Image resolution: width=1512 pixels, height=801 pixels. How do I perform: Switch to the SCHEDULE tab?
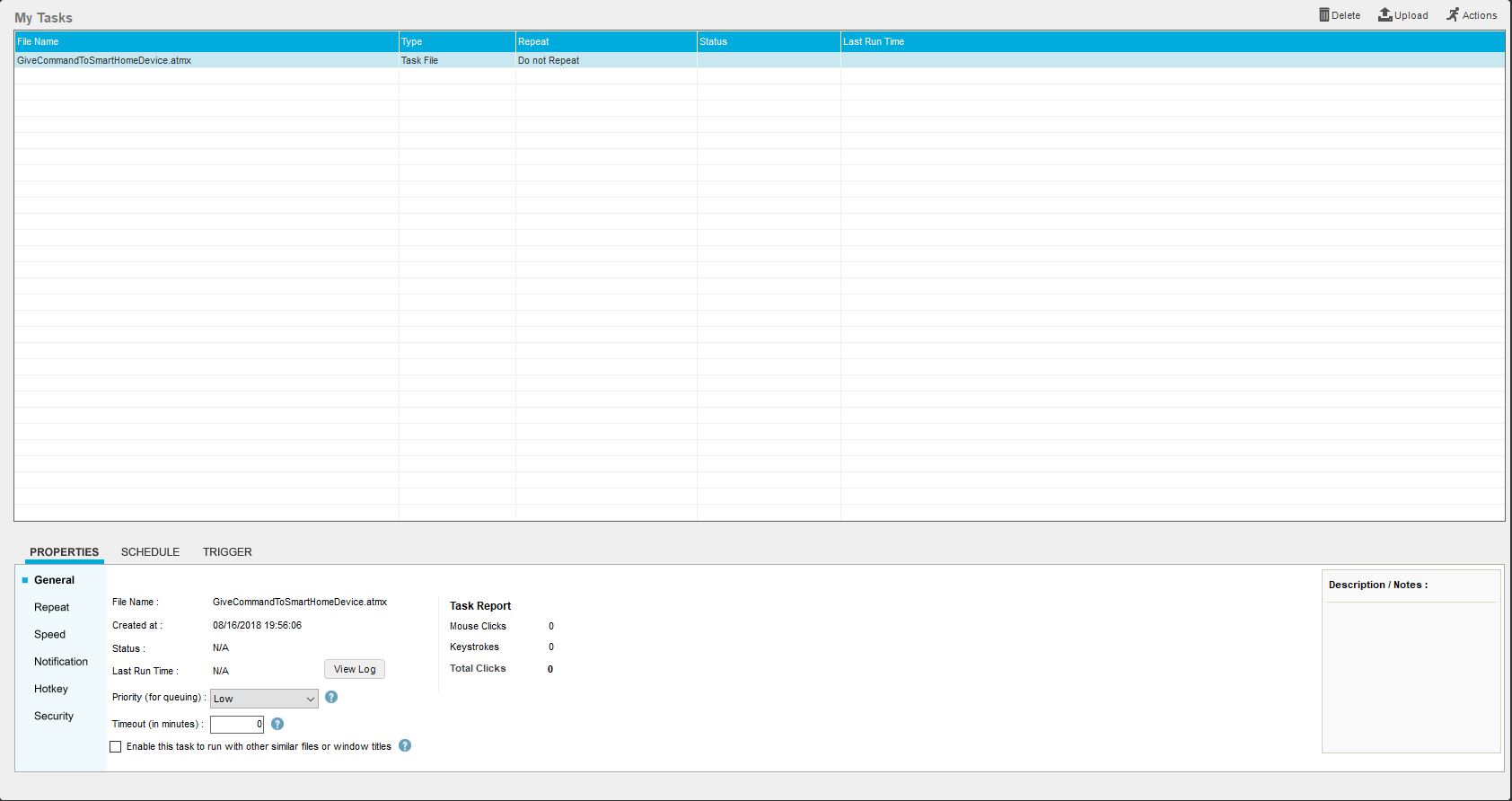(150, 552)
